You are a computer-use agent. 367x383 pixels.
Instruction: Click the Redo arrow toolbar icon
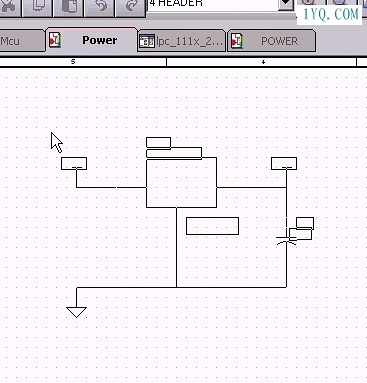131,7
